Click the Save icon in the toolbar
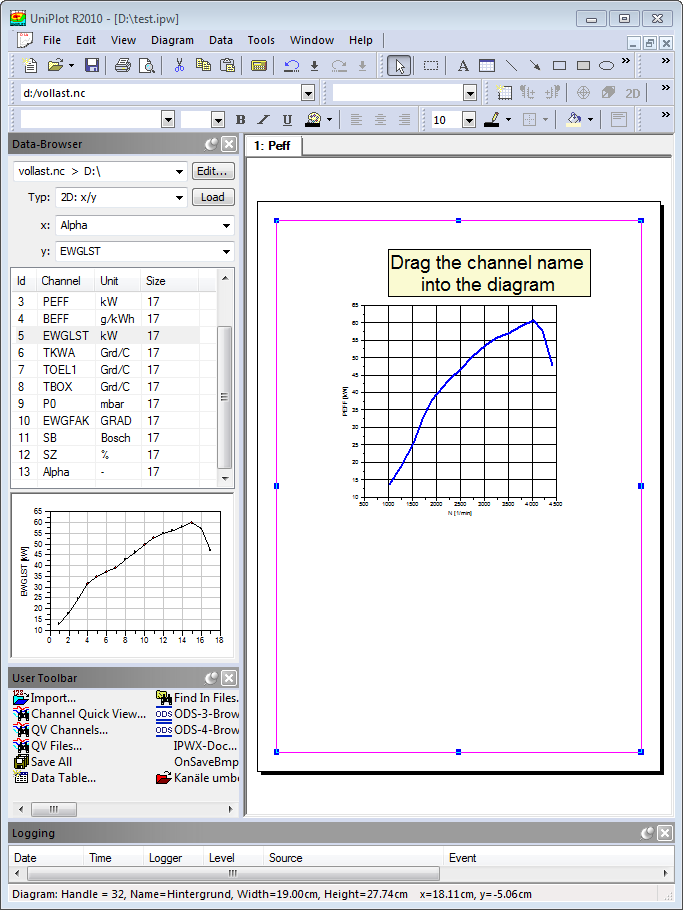Viewport: 683px width, 910px height. (x=92, y=66)
